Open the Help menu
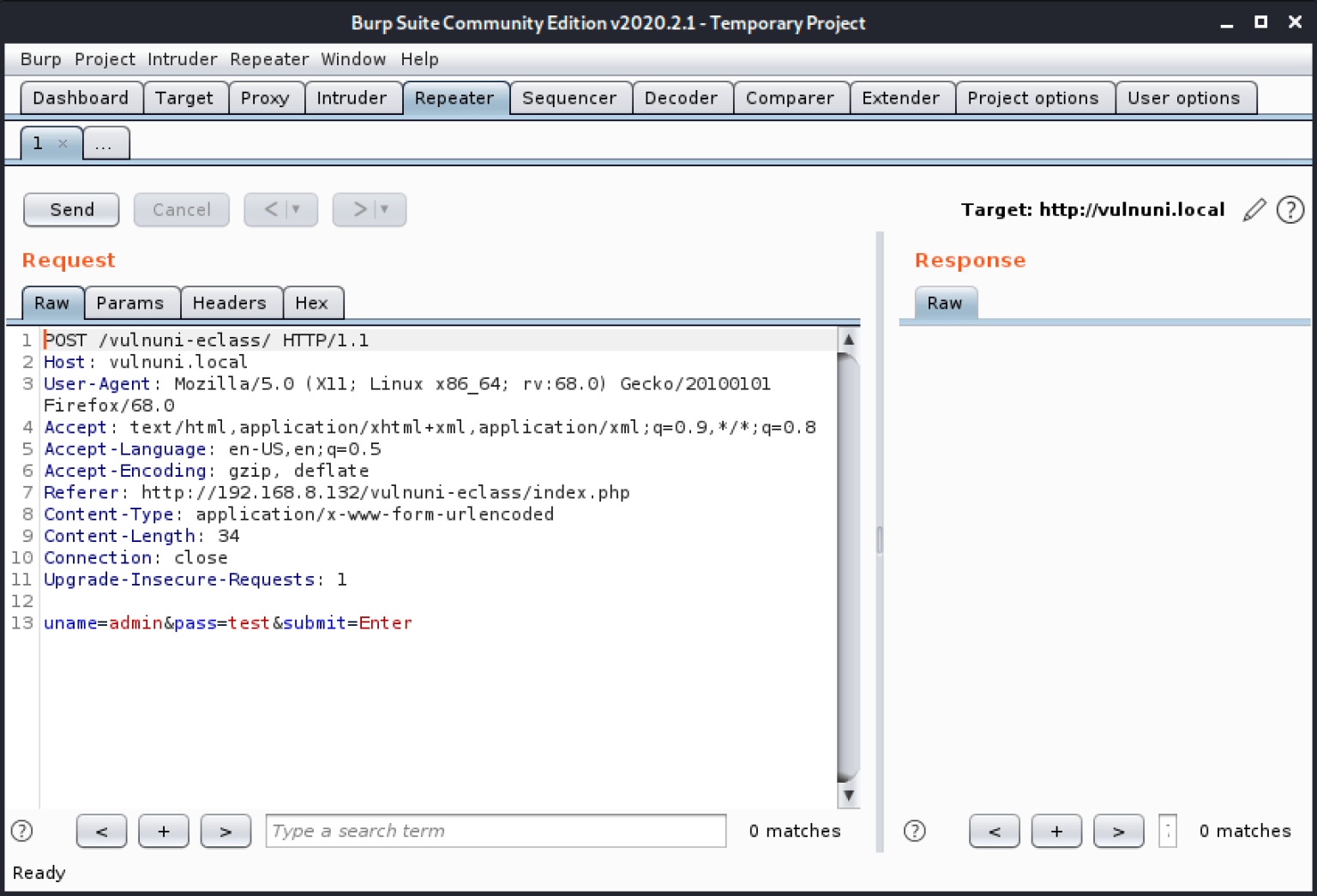 click(419, 59)
